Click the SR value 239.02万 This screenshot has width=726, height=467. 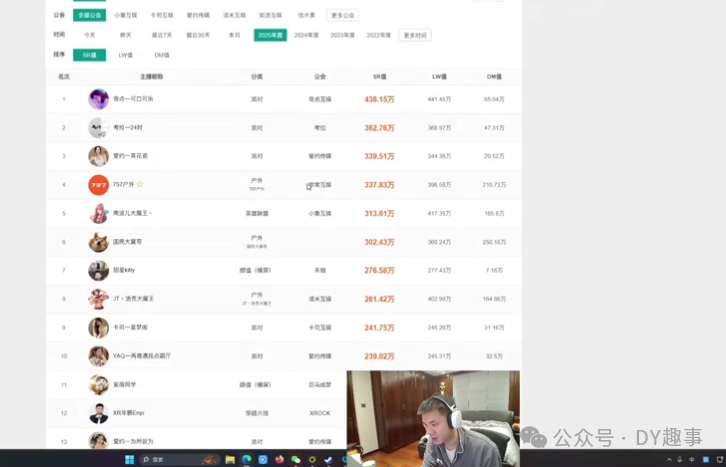point(379,356)
